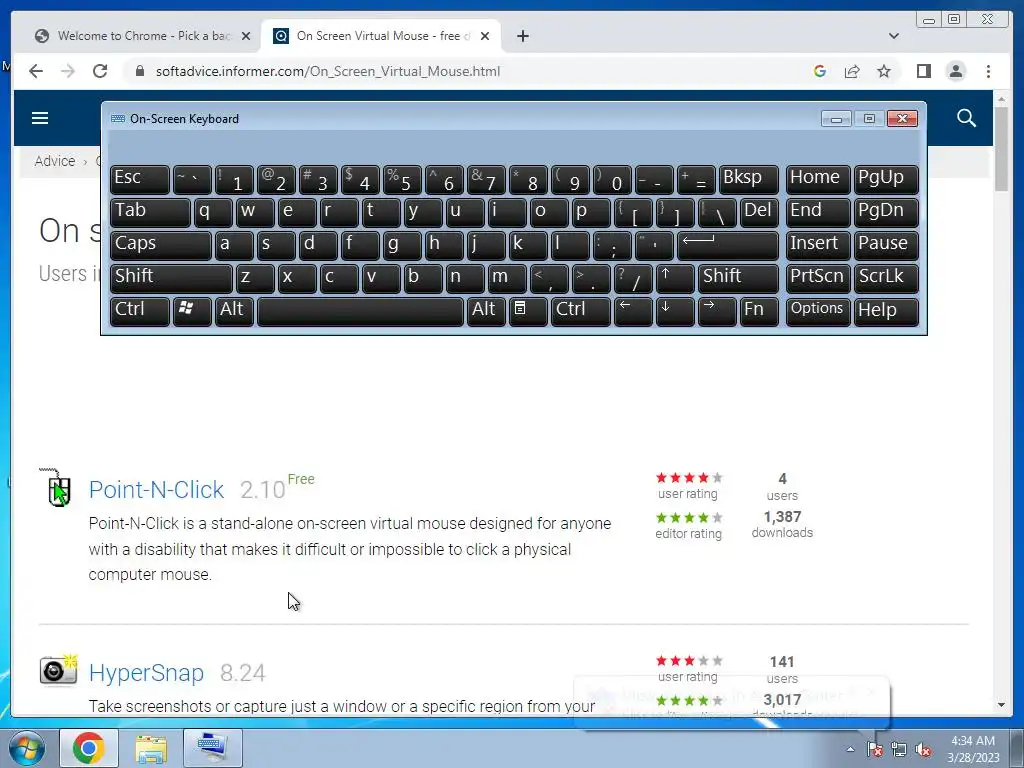Image resolution: width=1024 pixels, height=768 pixels.
Task: Click the Pause key
Action: click(x=886, y=245)
